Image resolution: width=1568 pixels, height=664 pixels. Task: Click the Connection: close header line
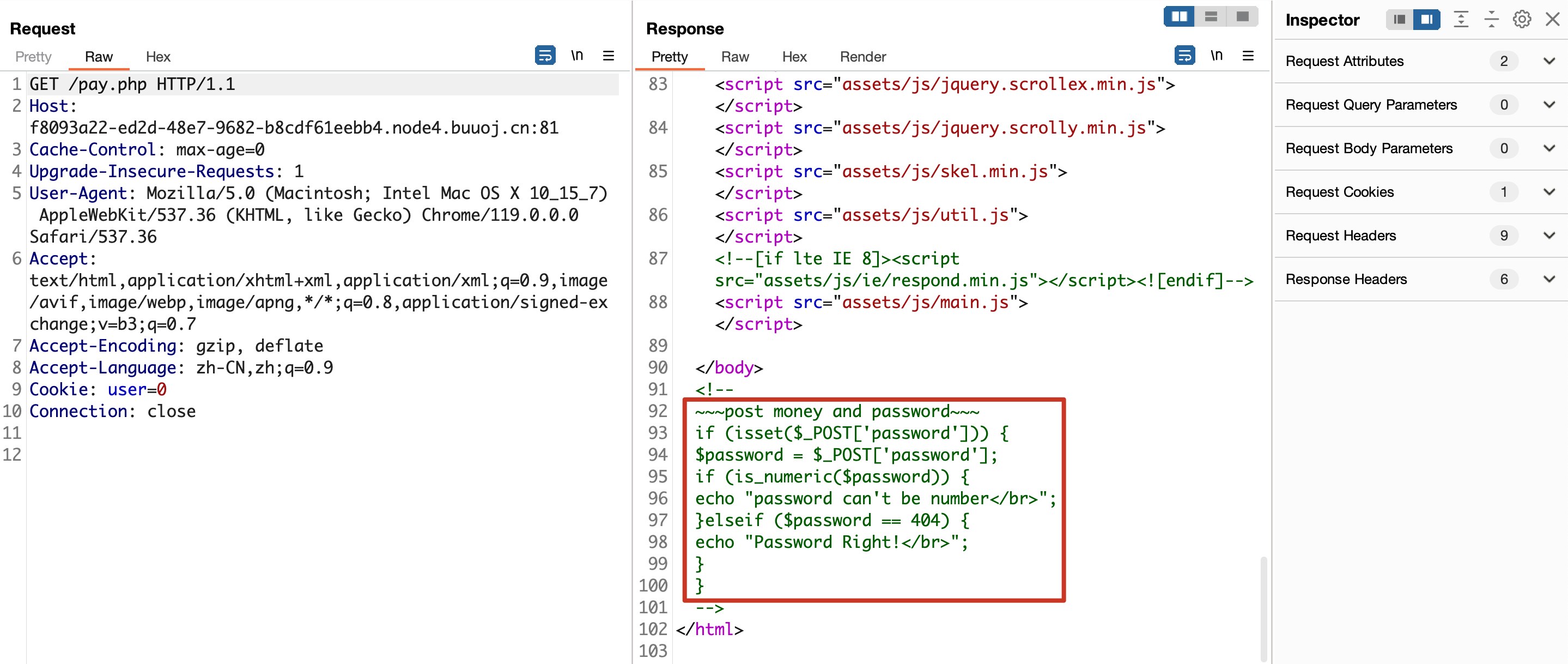tap(113, 411)
